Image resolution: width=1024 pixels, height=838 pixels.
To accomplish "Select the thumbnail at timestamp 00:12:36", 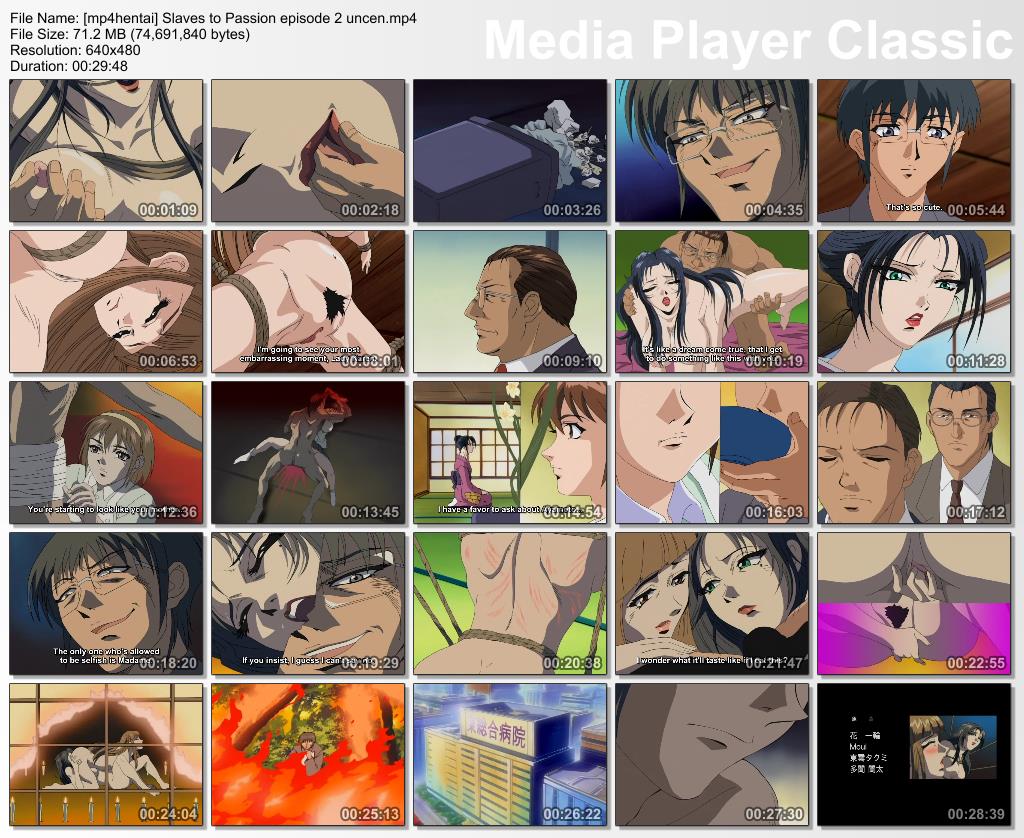I will tap(106, 453).
